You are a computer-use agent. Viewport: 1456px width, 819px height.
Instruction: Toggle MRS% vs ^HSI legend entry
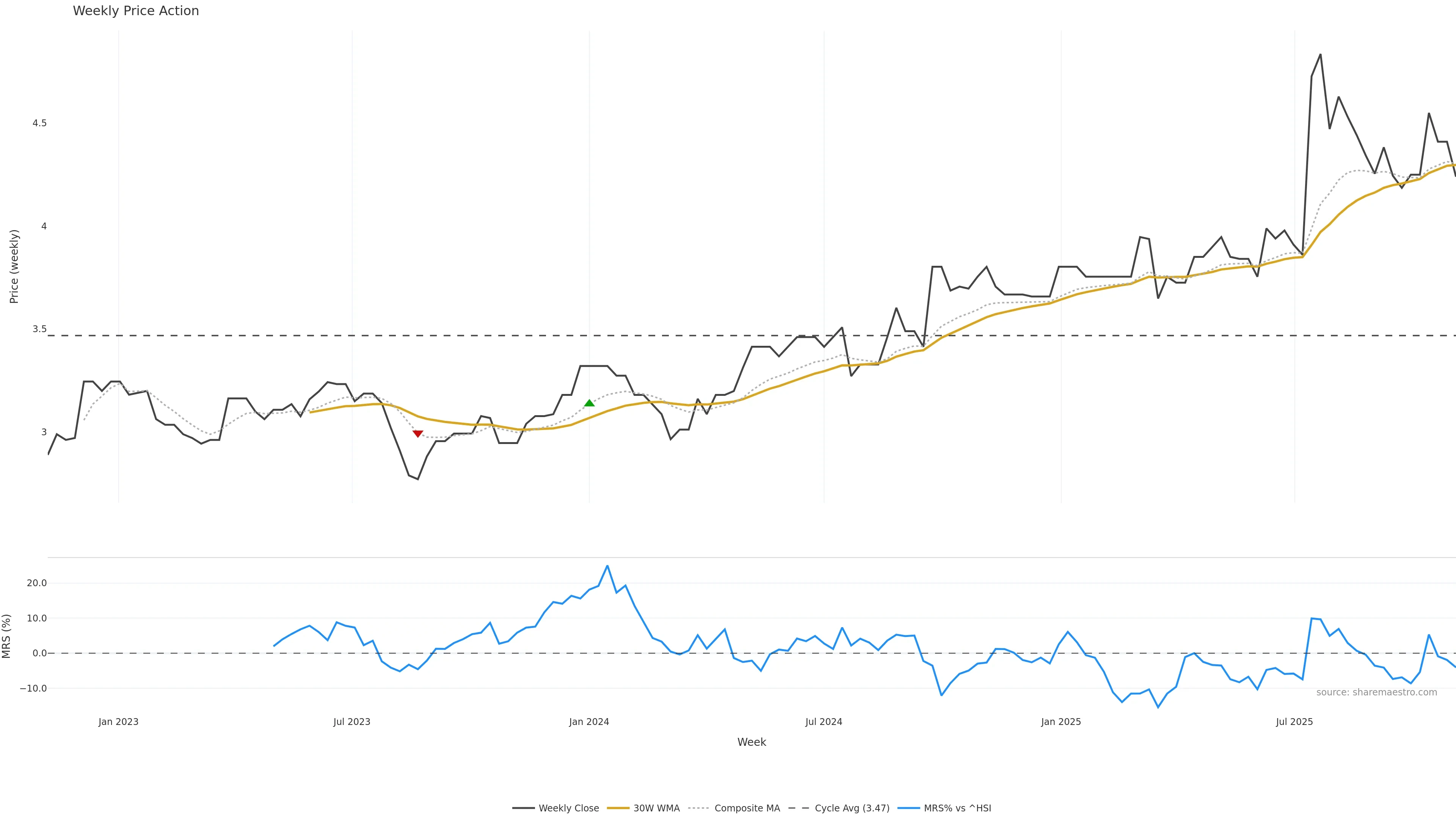(957, 808)
